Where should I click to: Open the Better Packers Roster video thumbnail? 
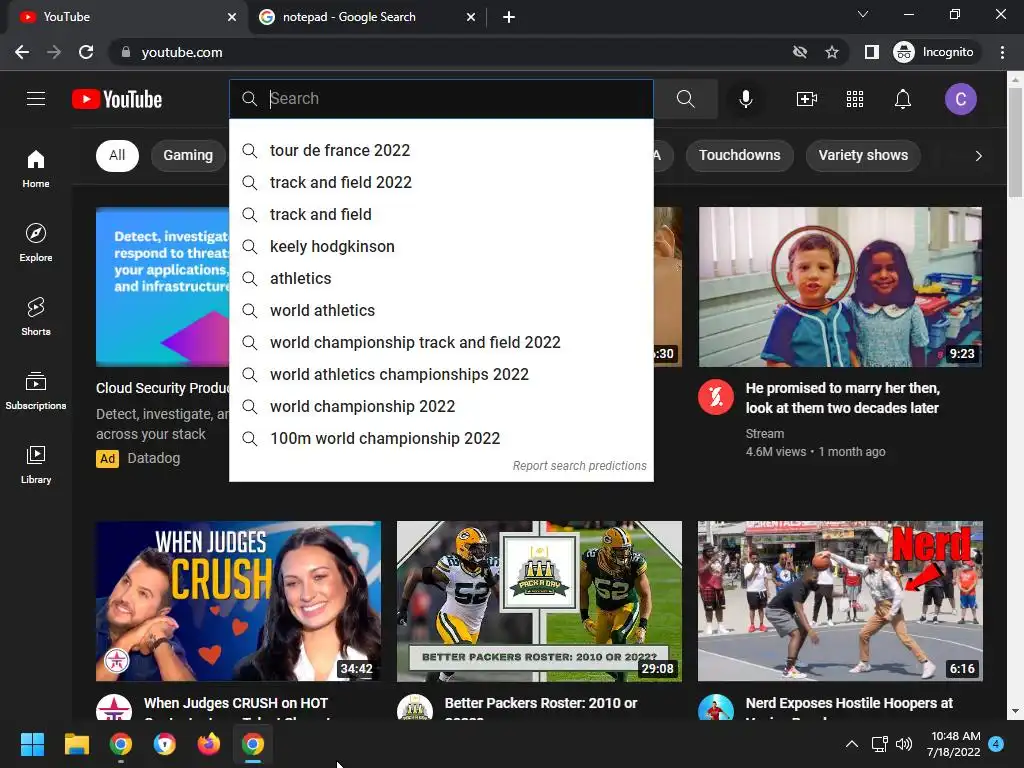tap(539, 601)
